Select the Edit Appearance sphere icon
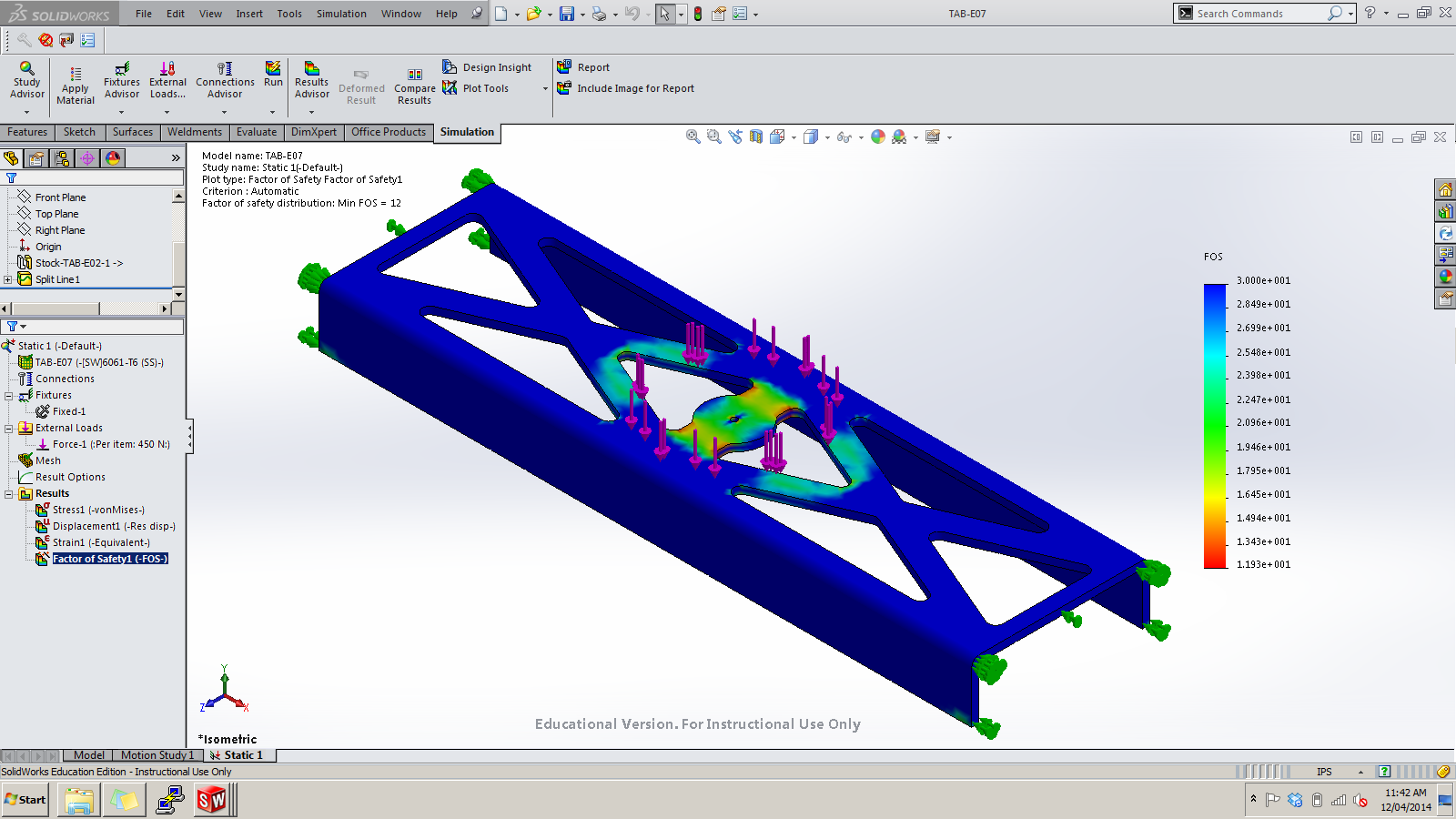The height and width of the screenshot is (819, 1456). coord(876,136)
